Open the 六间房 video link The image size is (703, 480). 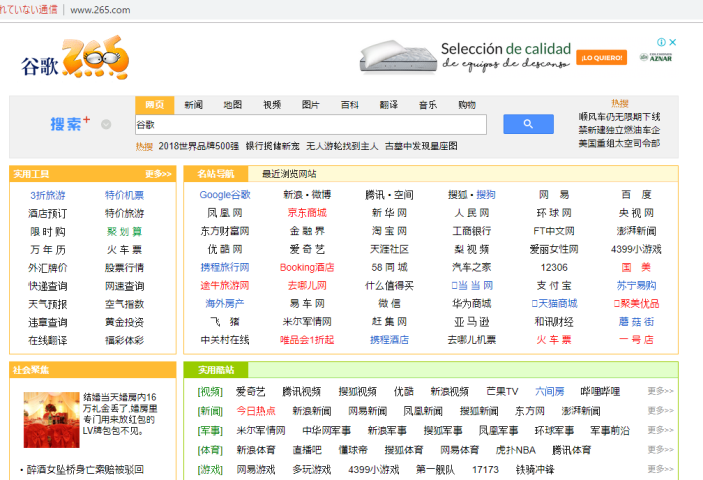coord(550,392)
